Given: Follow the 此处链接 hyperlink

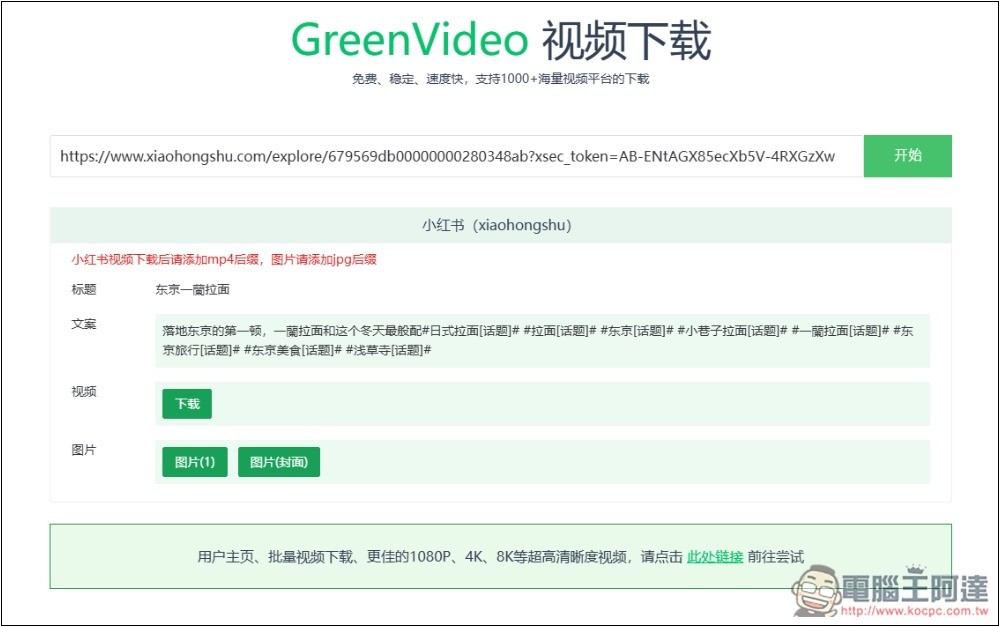Looking at the screenshot, I should 715,557.
